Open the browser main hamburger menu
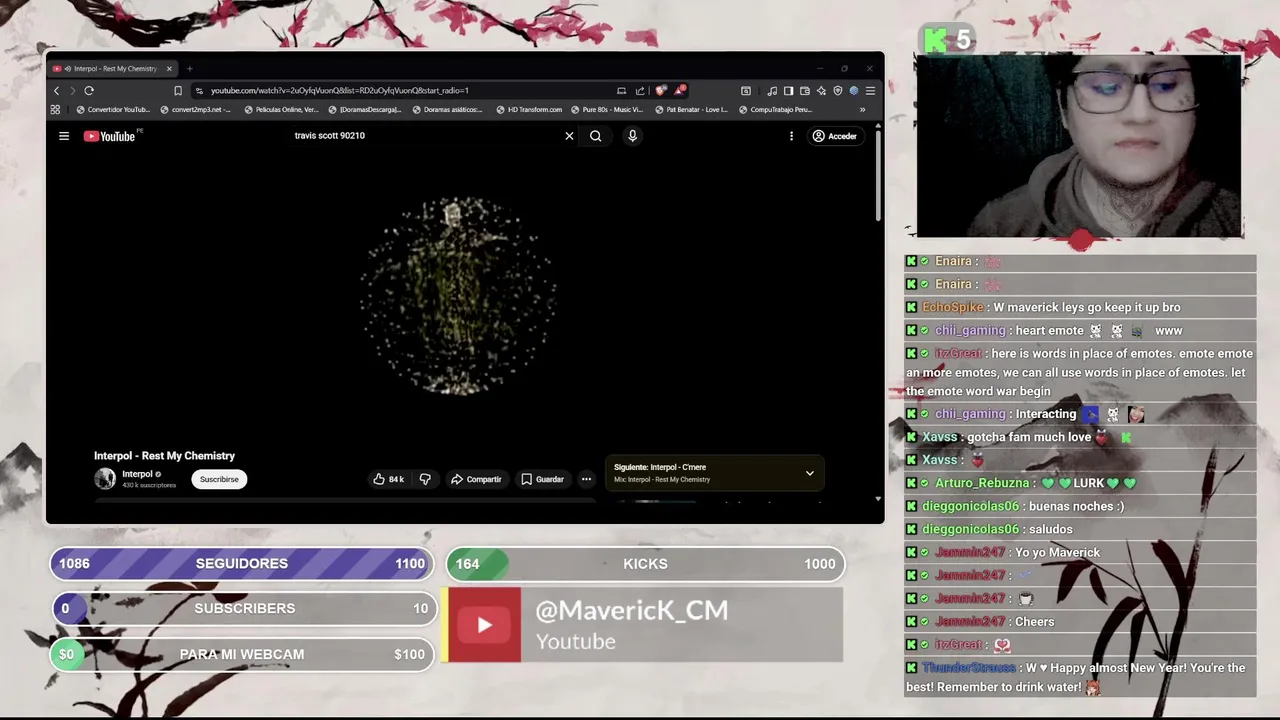Screen dimensions: 1280x720 click(x=870, y=91)
